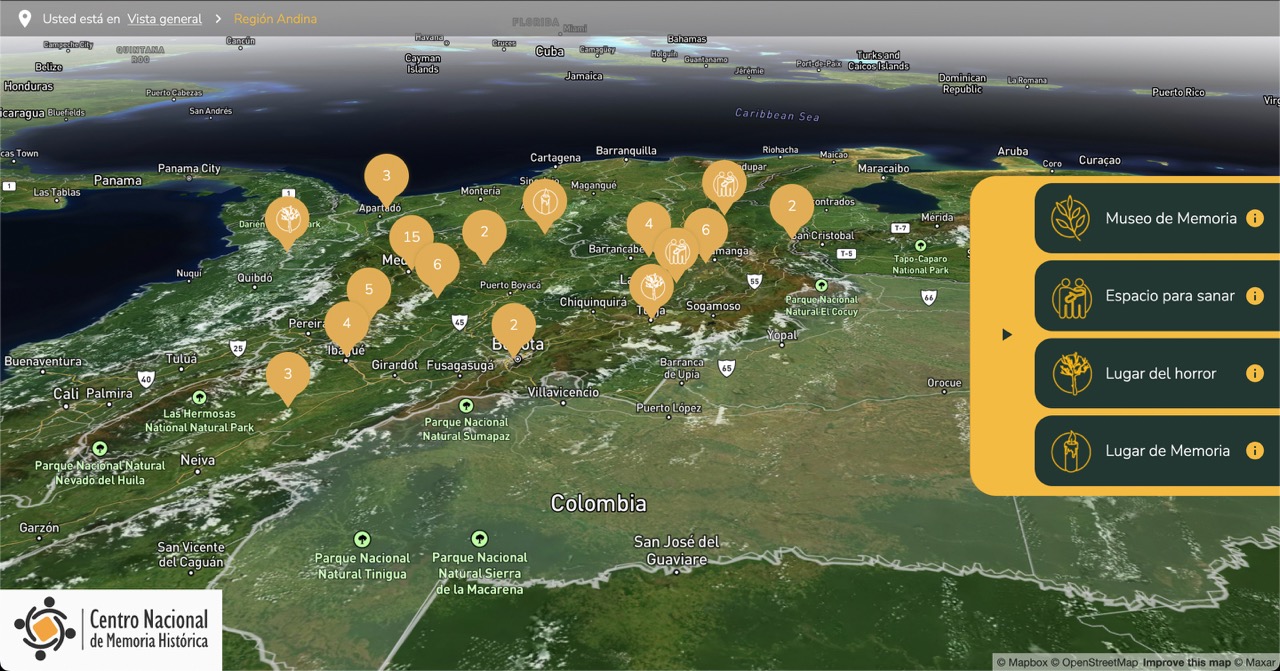Click the Caribbean Sea label

tap(777, 115)
